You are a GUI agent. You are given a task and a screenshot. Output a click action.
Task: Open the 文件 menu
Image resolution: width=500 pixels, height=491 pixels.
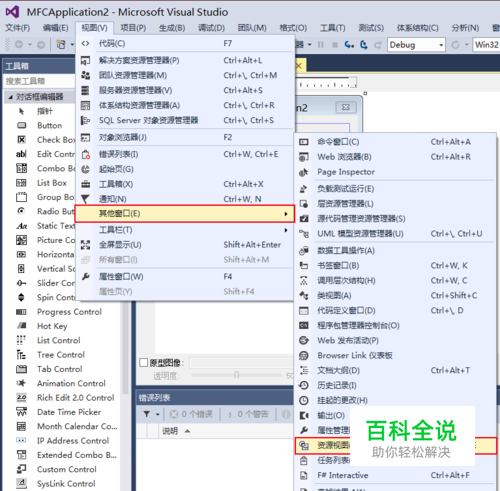coord(17,28)
